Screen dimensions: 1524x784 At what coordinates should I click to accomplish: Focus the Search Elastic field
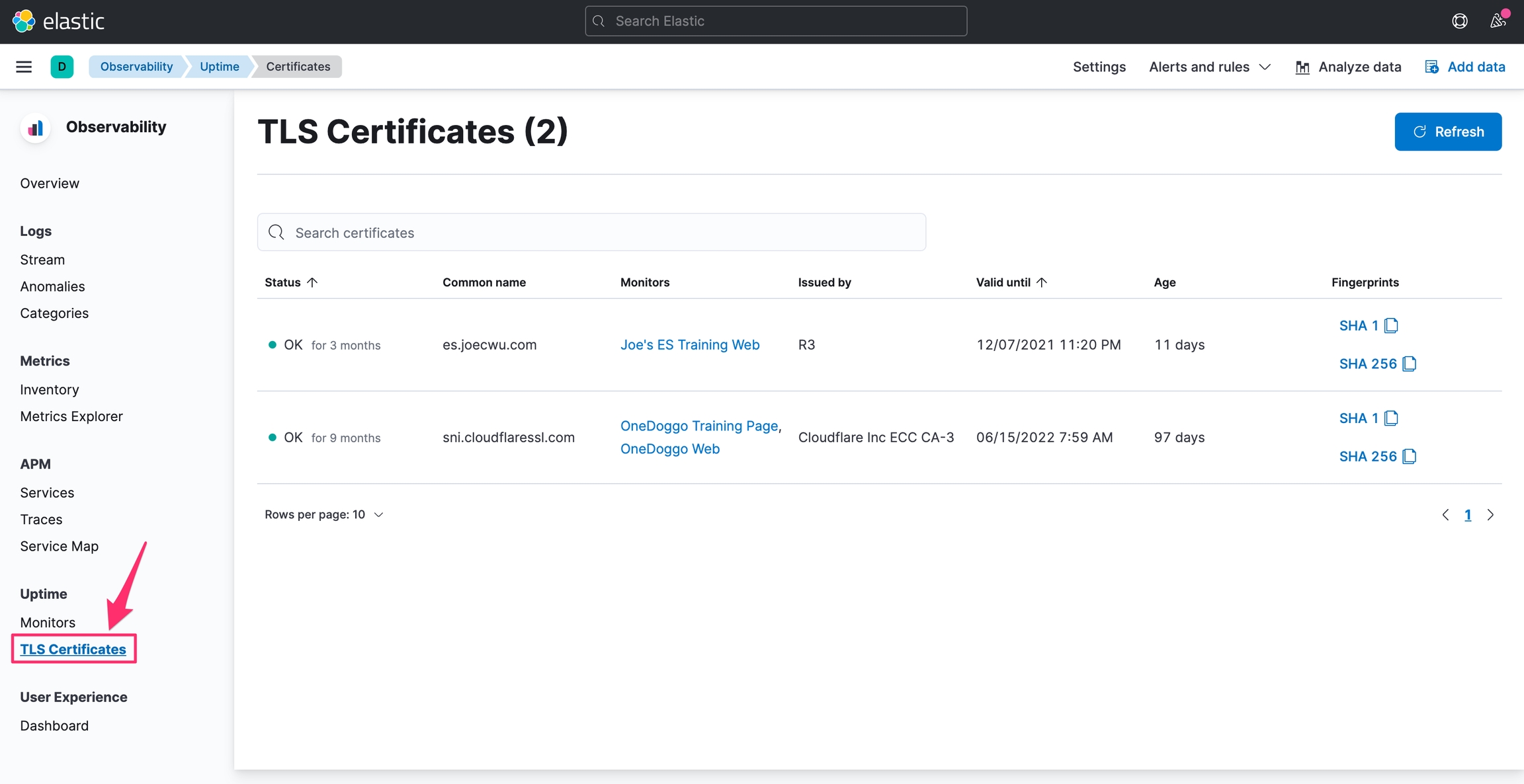click(x=776, y=21)
